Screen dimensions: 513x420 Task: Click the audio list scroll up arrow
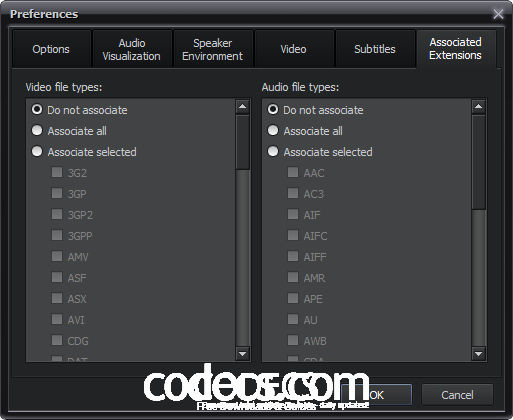479,107
